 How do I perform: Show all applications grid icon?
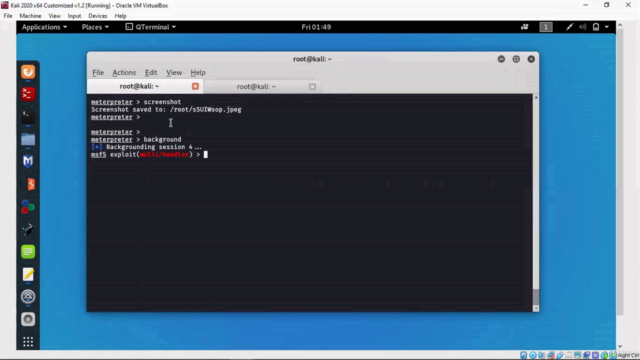tap(28, 342)
